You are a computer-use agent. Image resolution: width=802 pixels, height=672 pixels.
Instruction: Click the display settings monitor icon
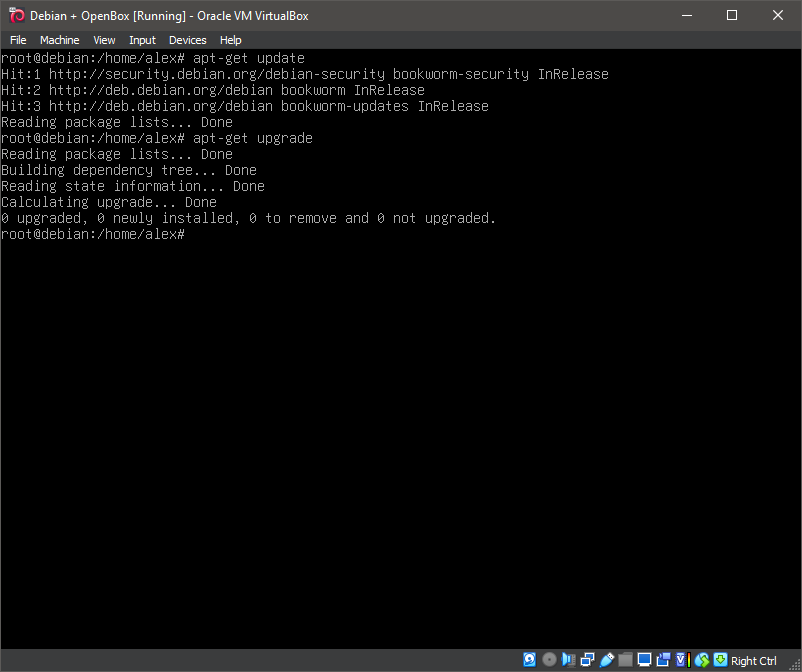tap(644, 660)
